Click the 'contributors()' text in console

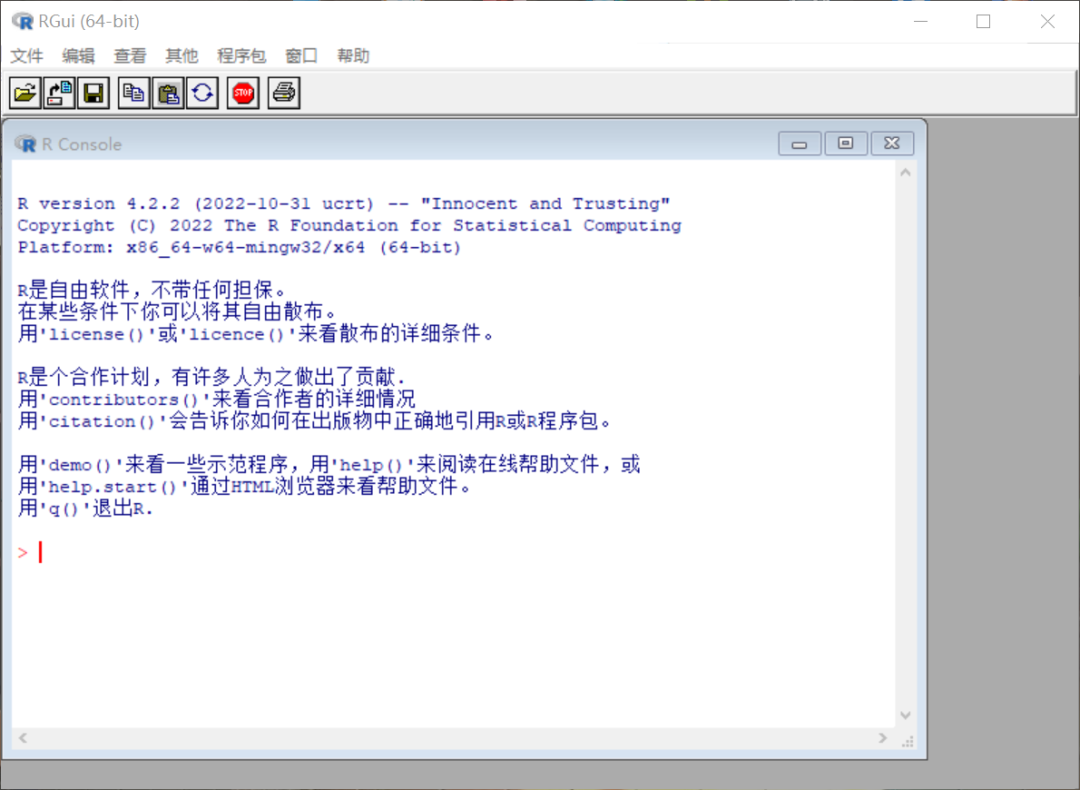pyautogui.click(x=123, y=399)
